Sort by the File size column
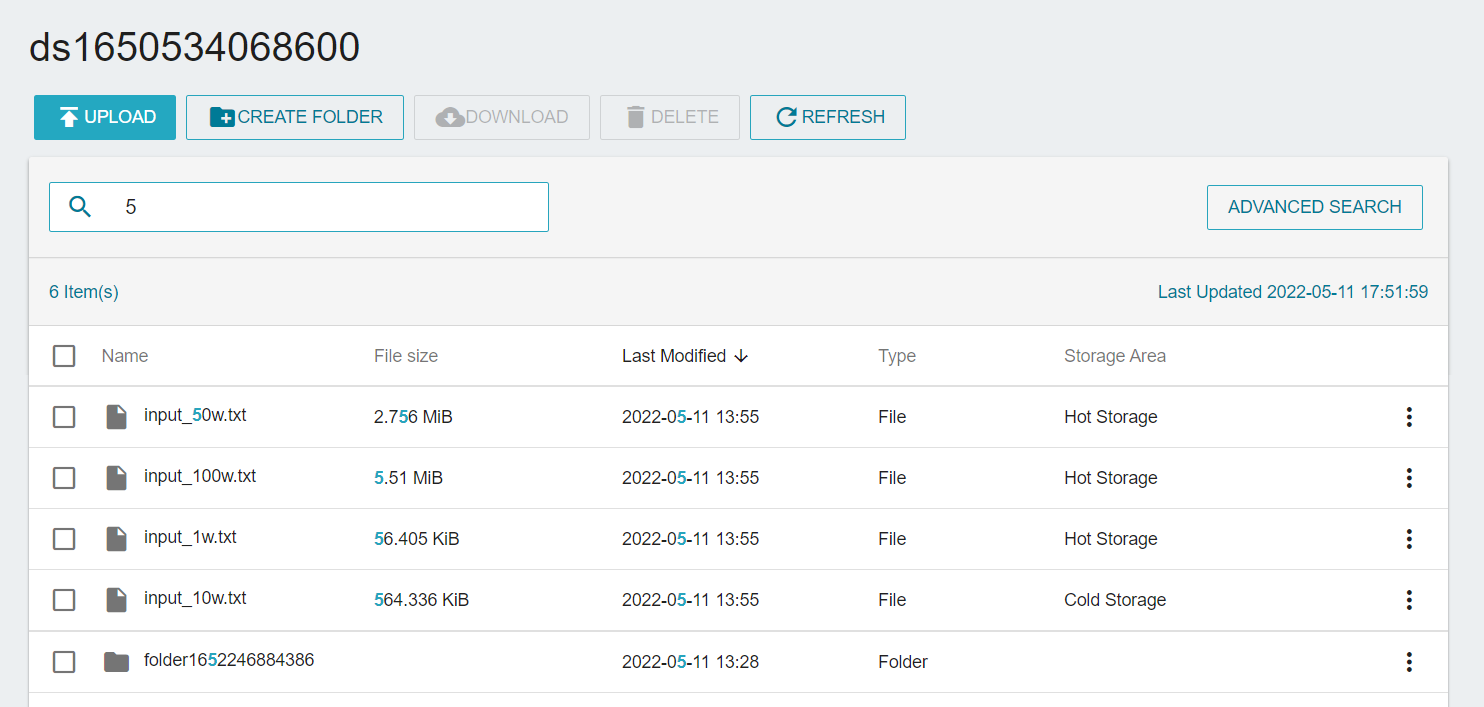The image size is (1484, 707). coord(405,356)
